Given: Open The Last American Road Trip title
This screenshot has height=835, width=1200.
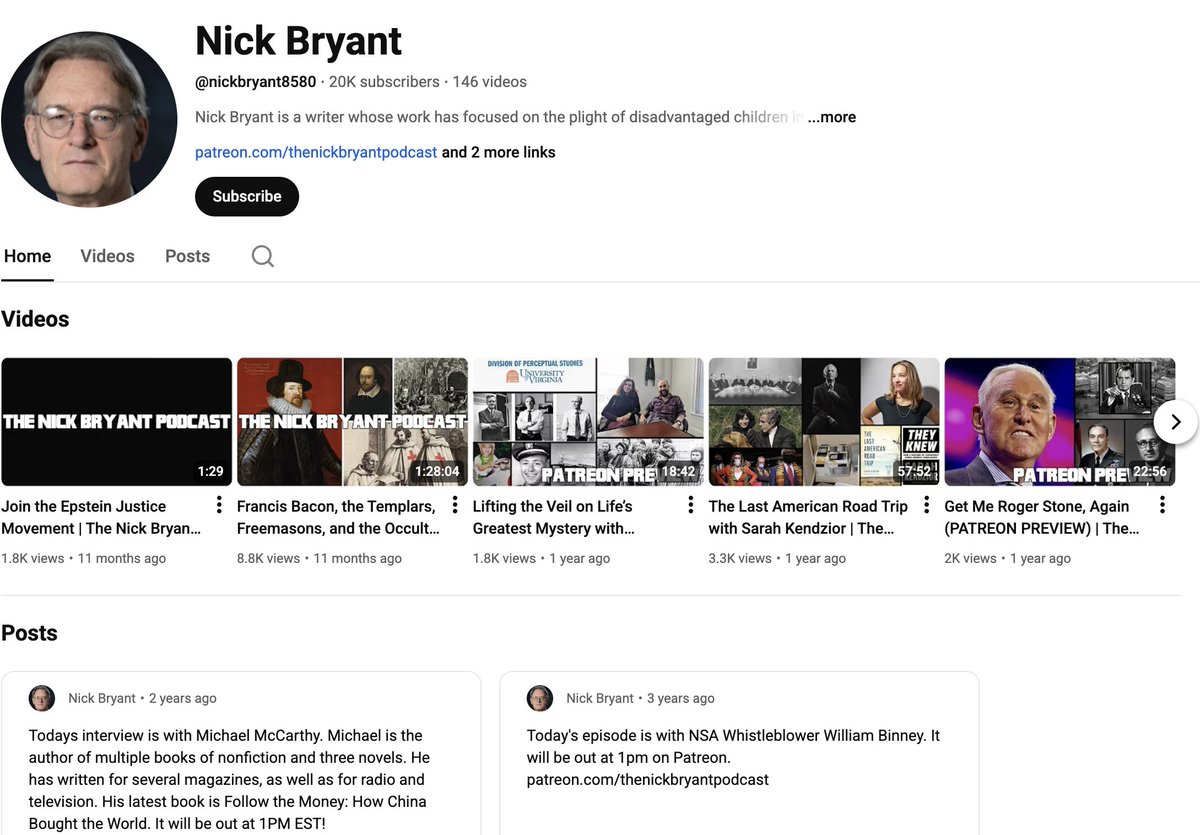Looking at the screenshot, I should pyautogui.click(x=808, y=517).
